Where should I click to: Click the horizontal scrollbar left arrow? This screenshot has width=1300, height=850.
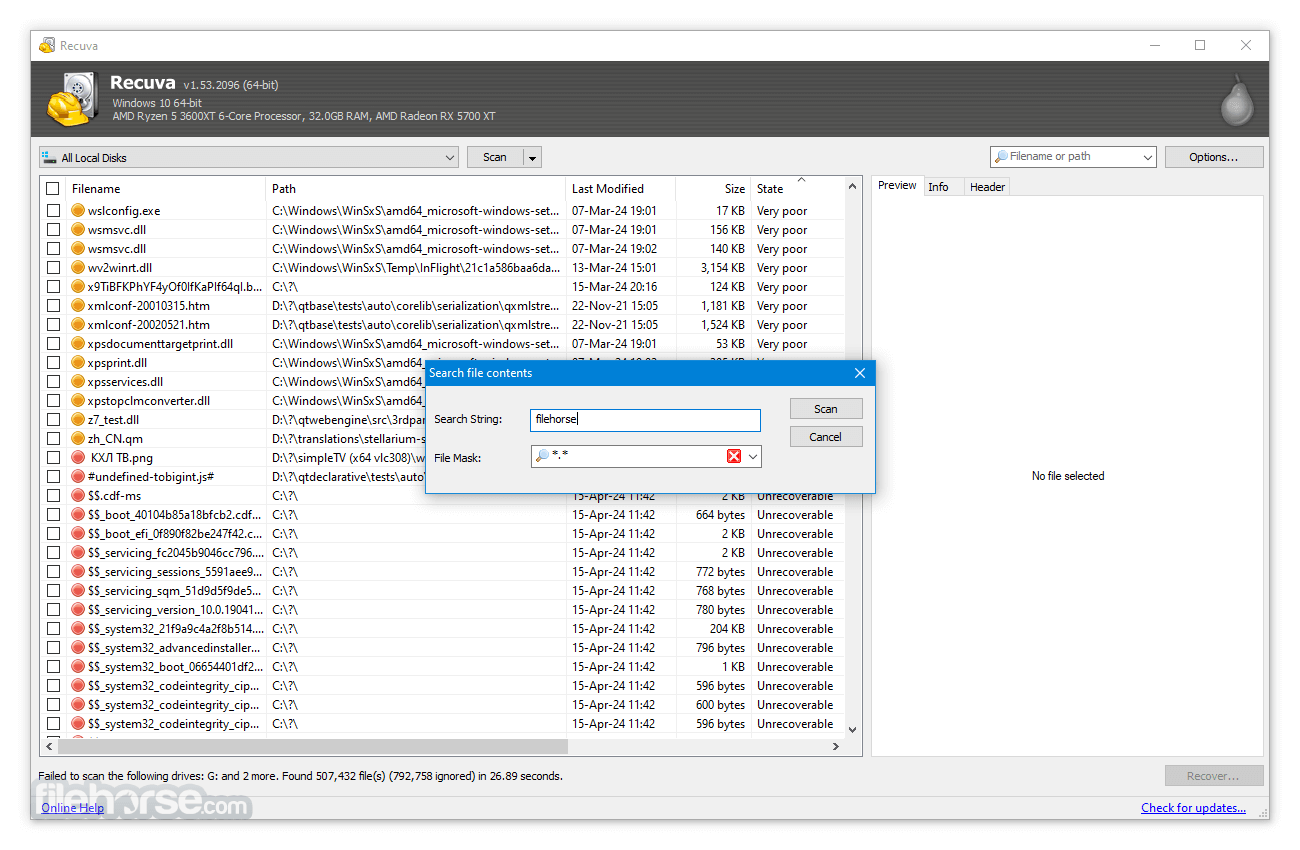[48, 747]
